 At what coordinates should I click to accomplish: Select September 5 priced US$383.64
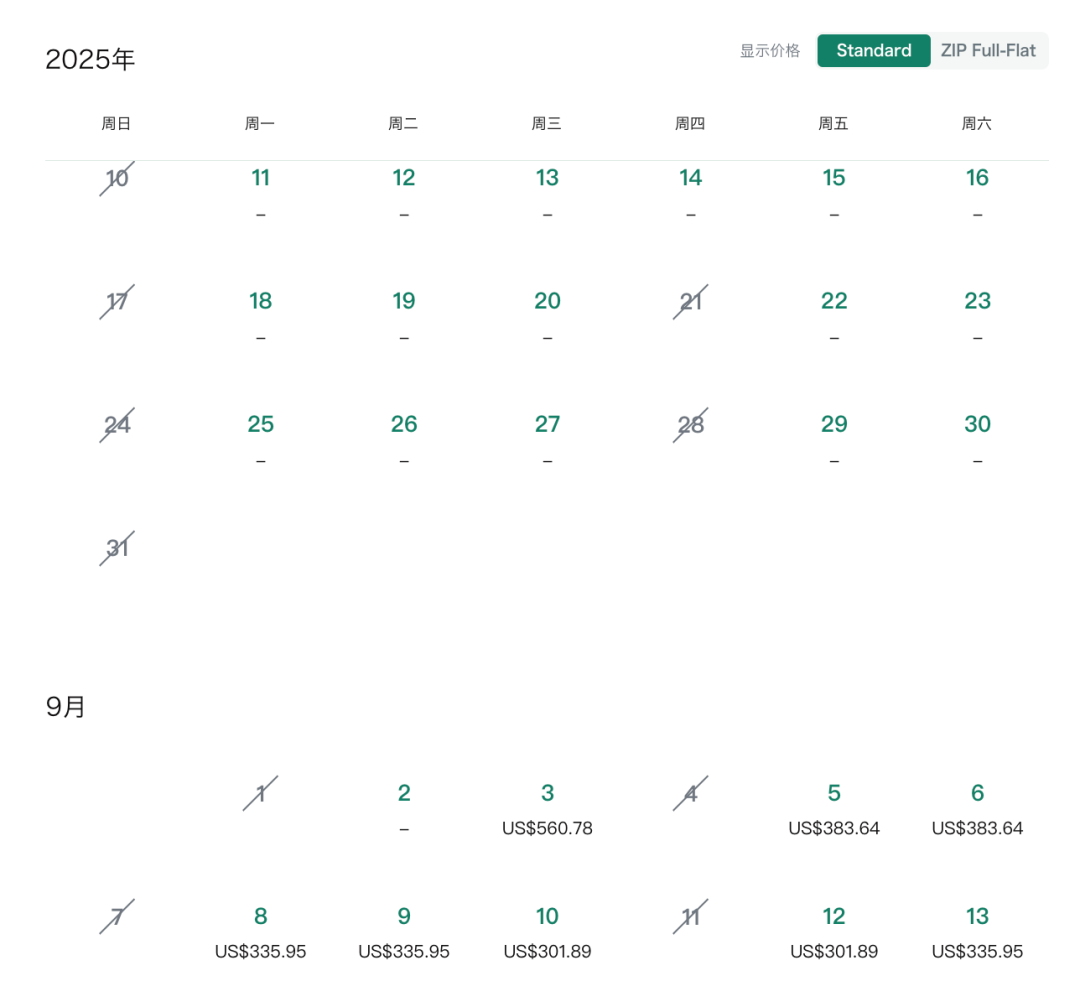point(833,808)
